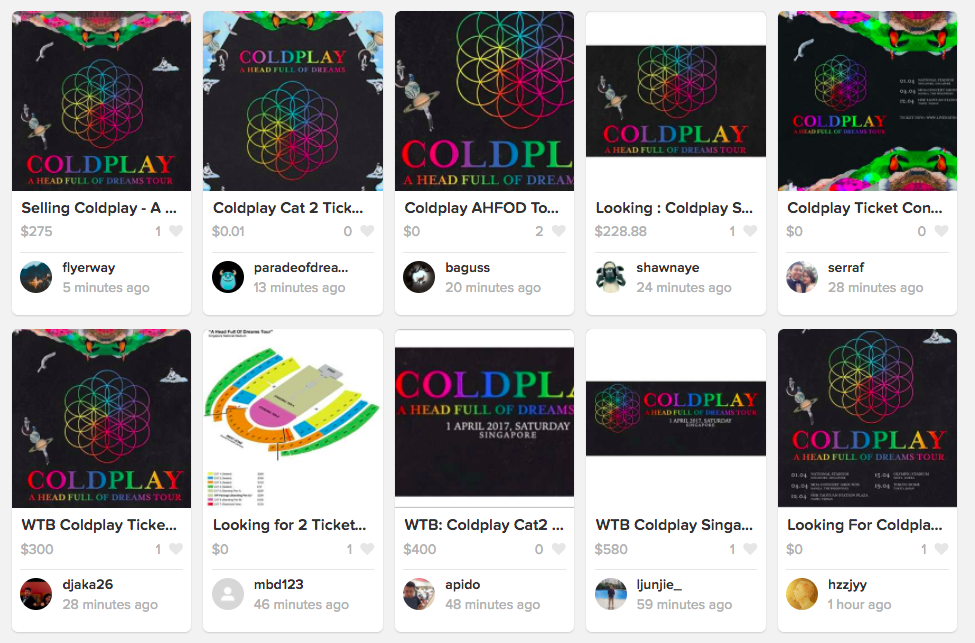This screenshot has width=975, height=643.
Task: Open the stadium seating map thumbnail
Action: coord(293,419)
